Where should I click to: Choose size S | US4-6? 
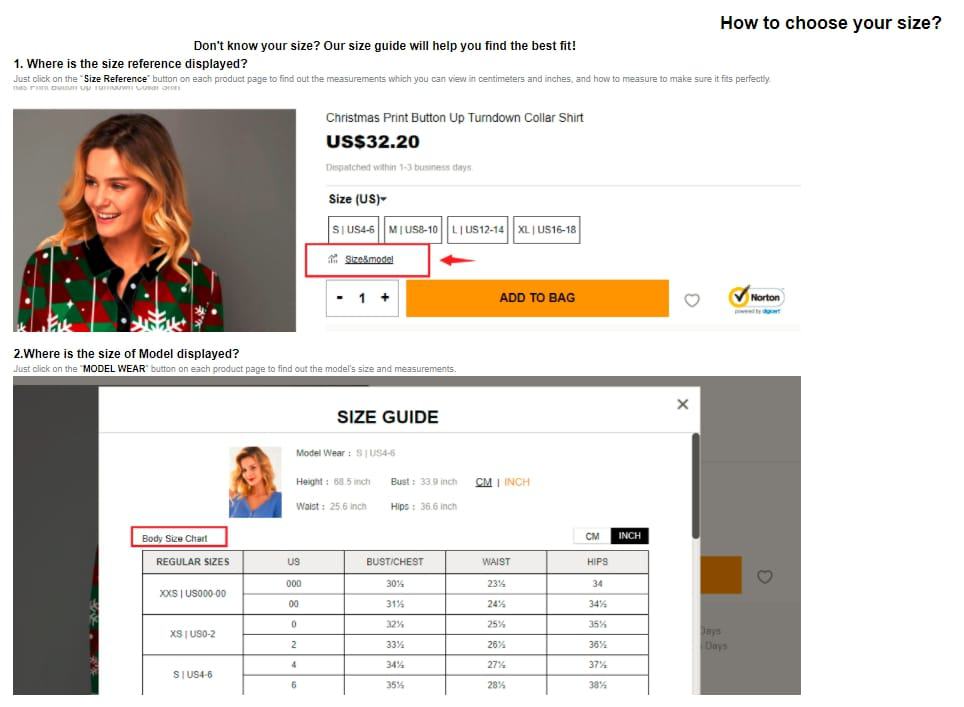tap(354, 230)
